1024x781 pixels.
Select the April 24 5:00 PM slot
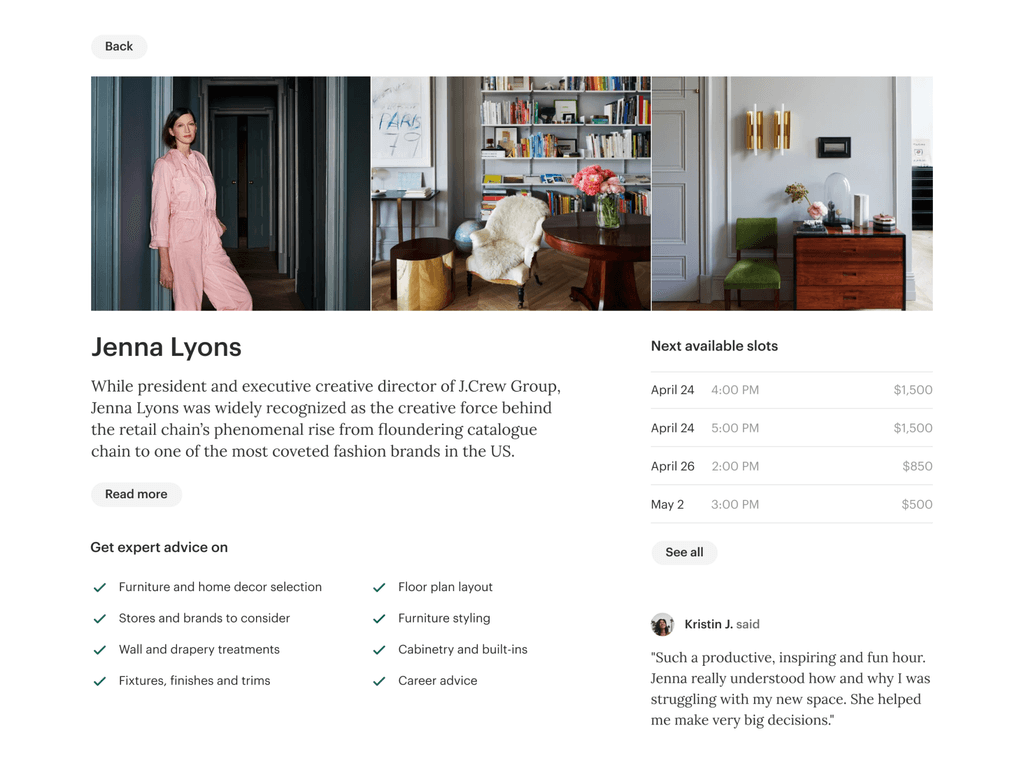pyautogui.click(x=792, y=428)
